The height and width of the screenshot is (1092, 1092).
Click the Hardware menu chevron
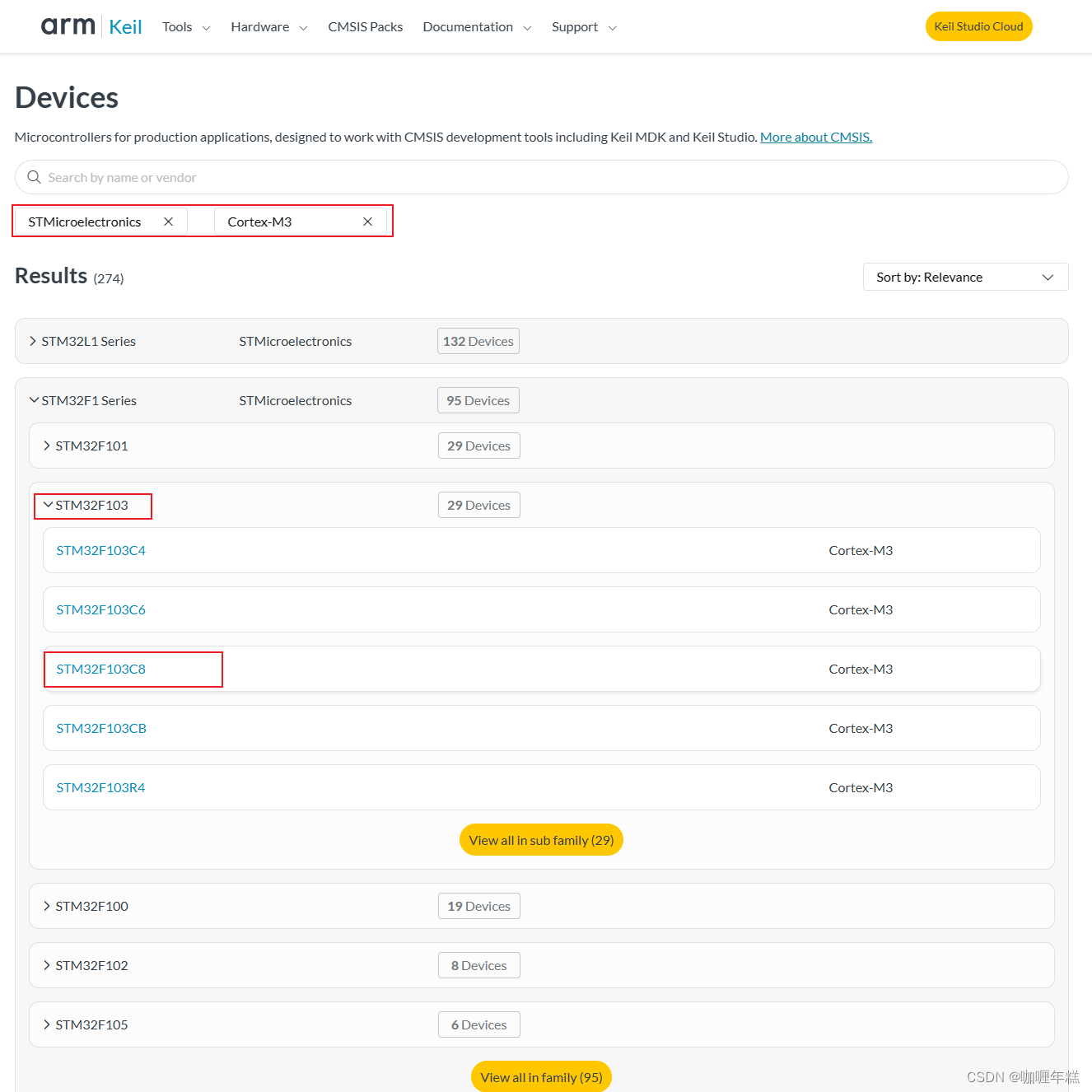(x=303, y=28)
